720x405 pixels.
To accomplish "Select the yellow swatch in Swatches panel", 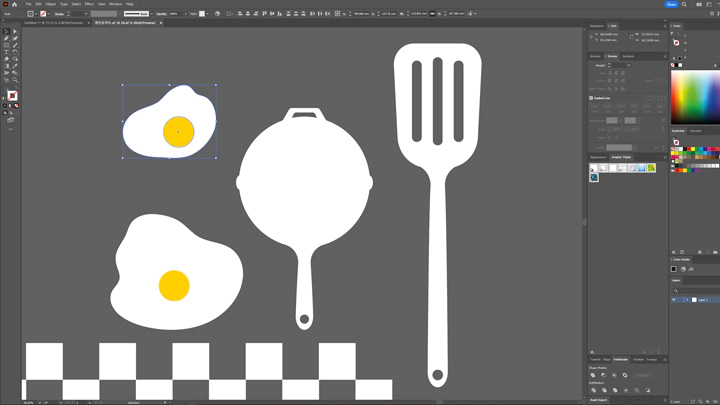I will coord(693,149).
